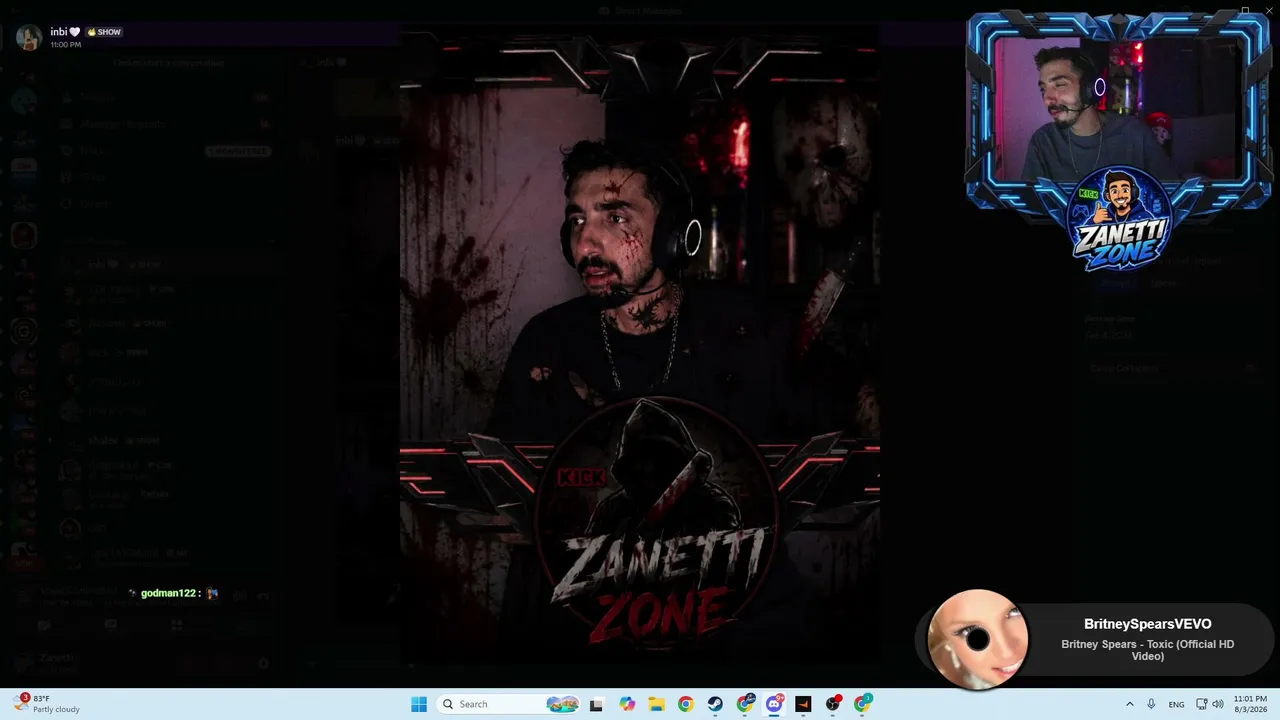Click the microphone icon in the system tray
Image resolution: width=1280 pixels, height=720 pixels.
tap(1151, 704)
